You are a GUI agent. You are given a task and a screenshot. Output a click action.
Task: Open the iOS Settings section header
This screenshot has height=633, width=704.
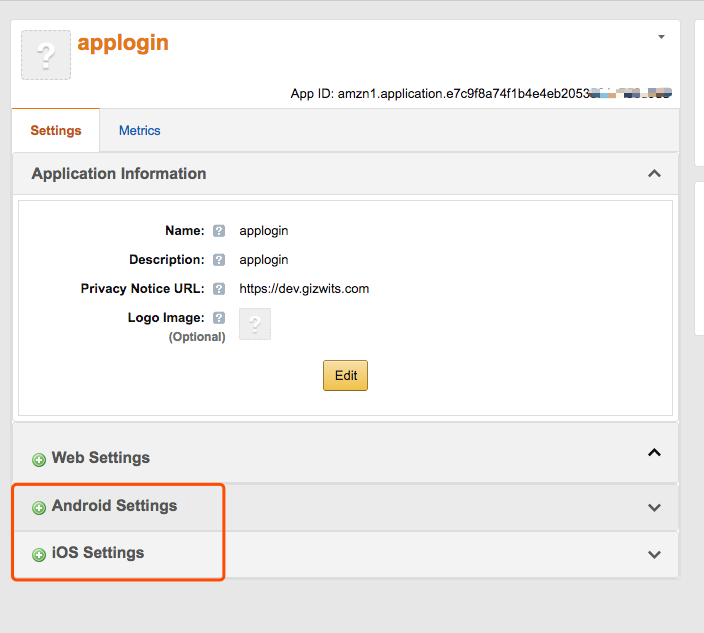[98, 553]
